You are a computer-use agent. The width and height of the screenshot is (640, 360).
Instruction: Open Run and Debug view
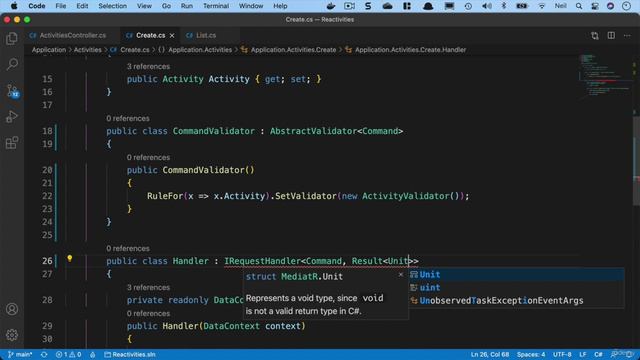click(12, 117)
